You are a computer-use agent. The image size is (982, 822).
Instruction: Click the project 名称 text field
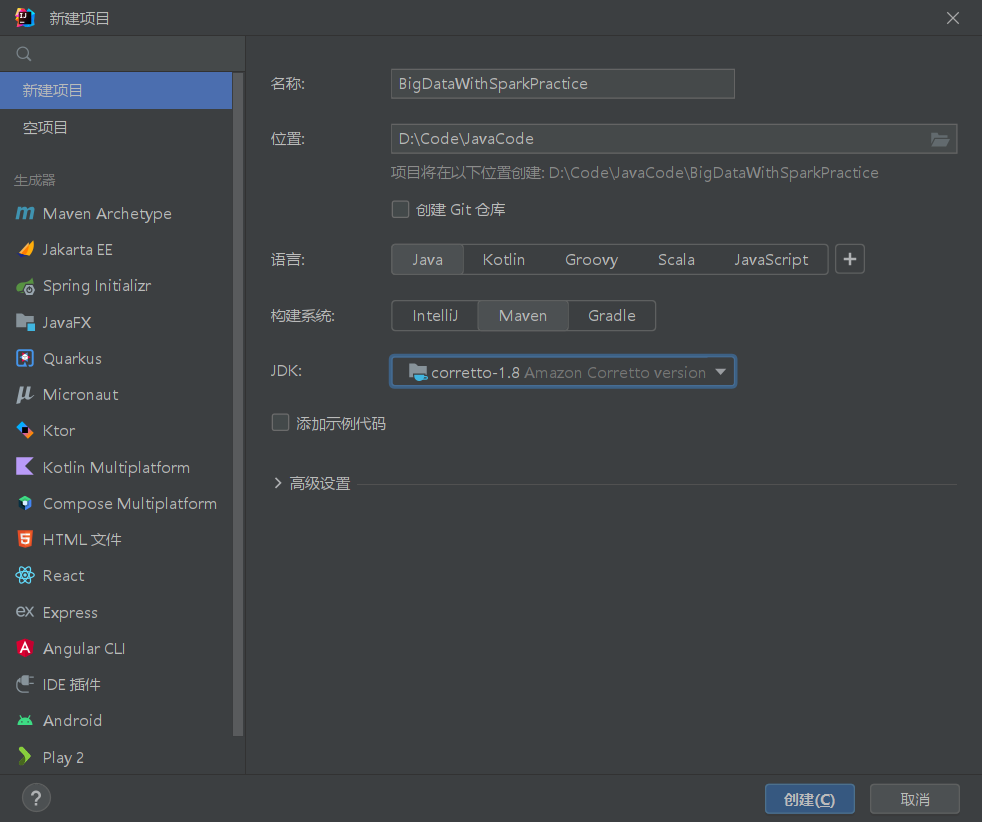pyautogui.click(x=562, y=84)
